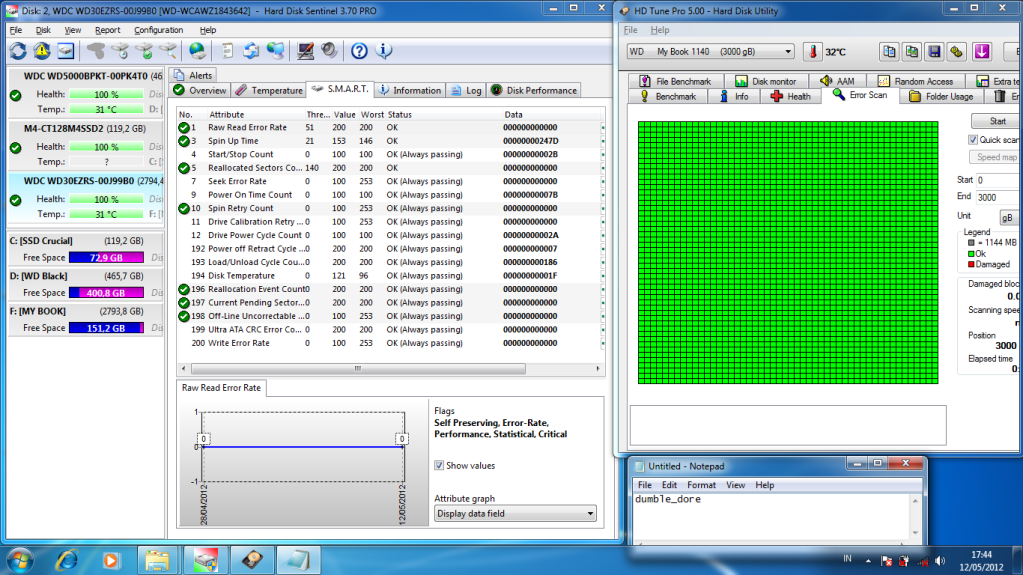Viewport: 1023px width, 575px height.
Task: Click the yellow options icon in HD Tune toolbar
Action: point(957,52)
